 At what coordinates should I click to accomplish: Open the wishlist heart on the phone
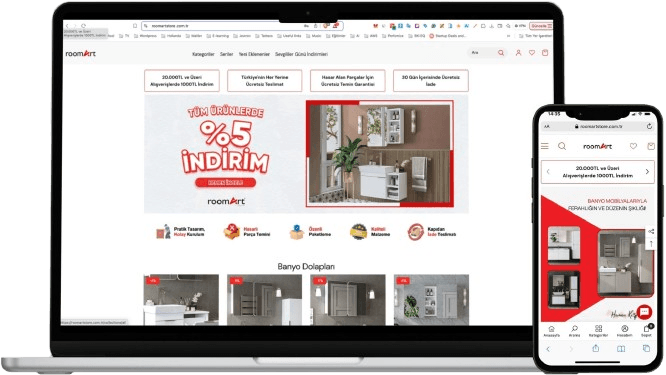[633, 146]
